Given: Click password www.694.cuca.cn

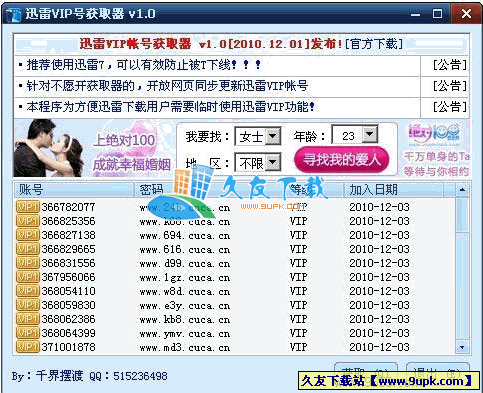Looking at the screenshot, I should pyautogui.click(x=185, y=235).
